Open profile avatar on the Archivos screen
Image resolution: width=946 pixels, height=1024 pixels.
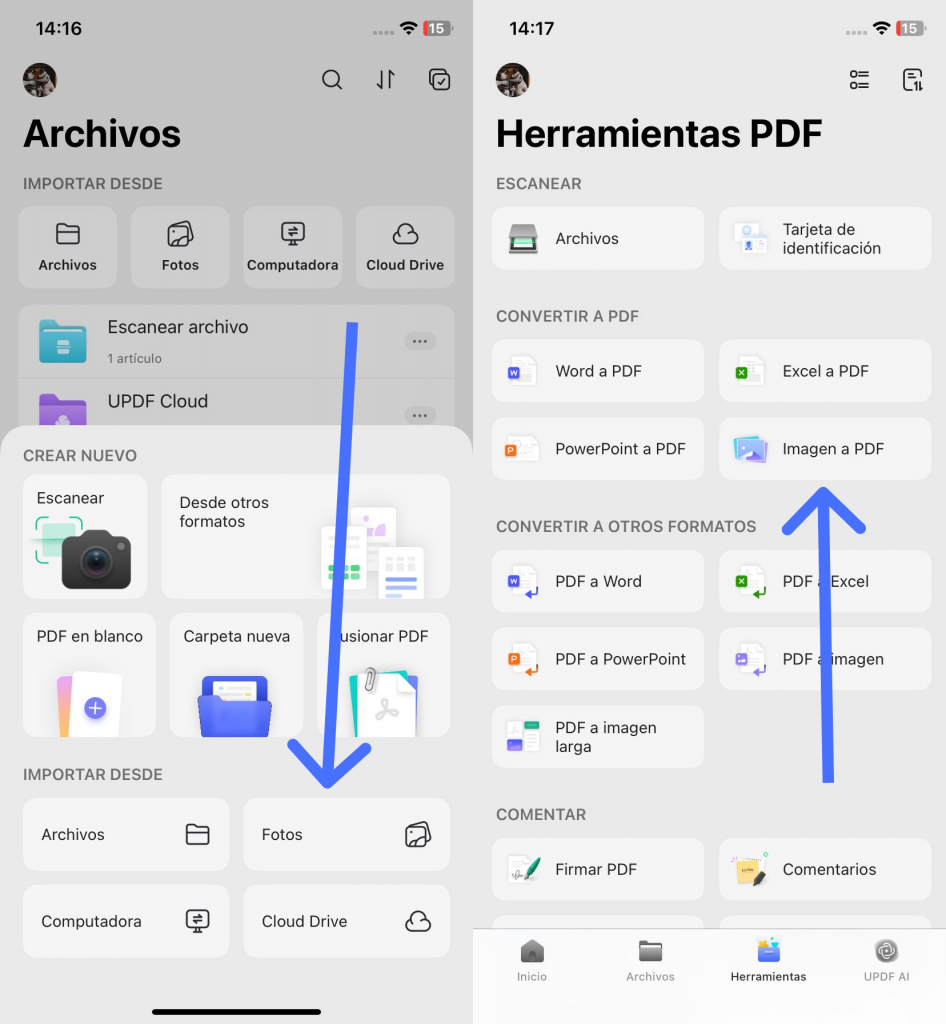[40, 80]
